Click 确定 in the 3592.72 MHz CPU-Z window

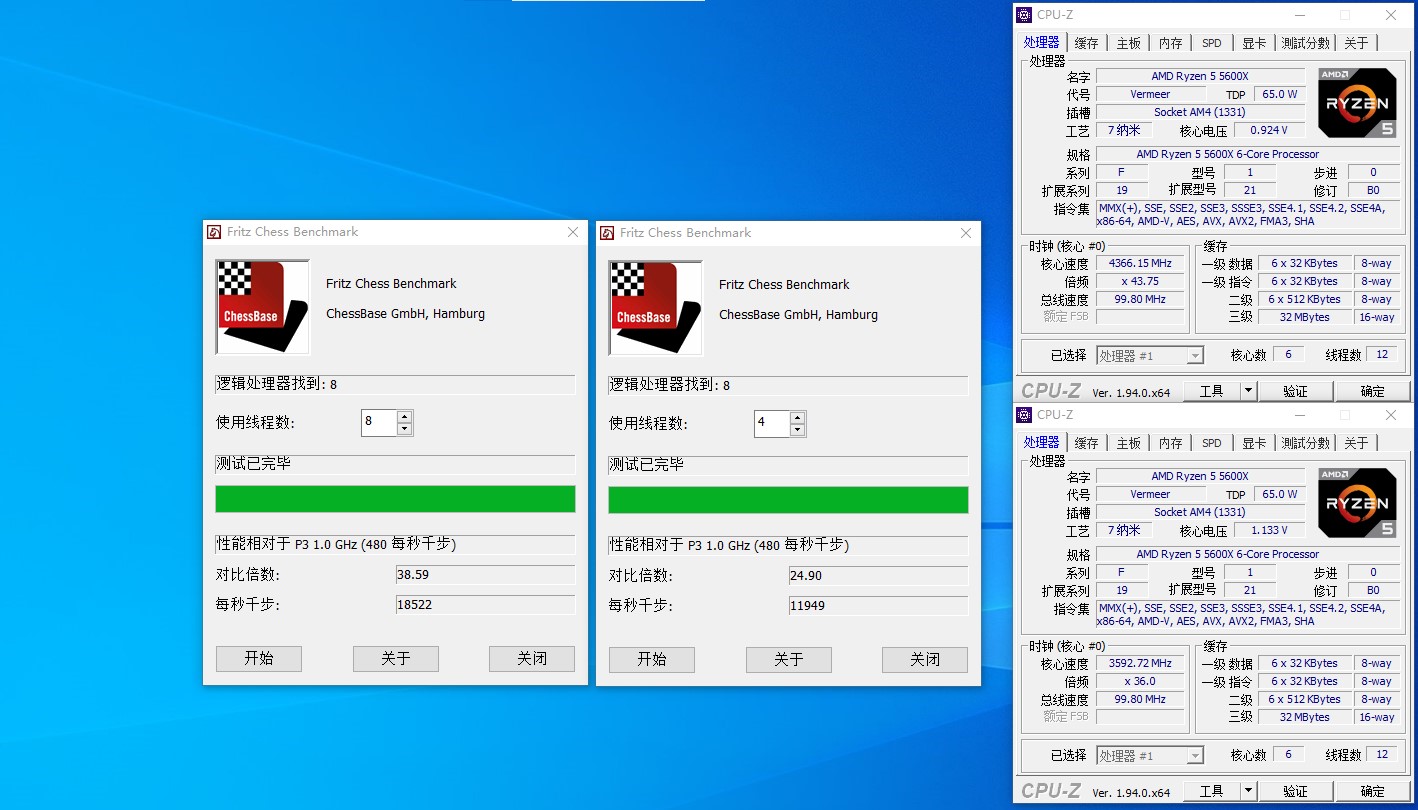[x=1373, y=791]
